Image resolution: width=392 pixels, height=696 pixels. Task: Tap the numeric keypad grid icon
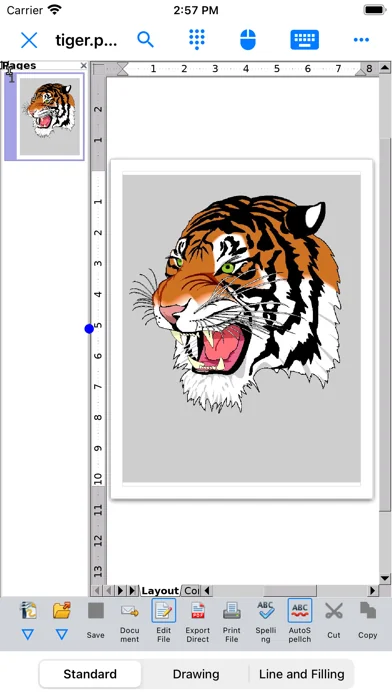197,40
